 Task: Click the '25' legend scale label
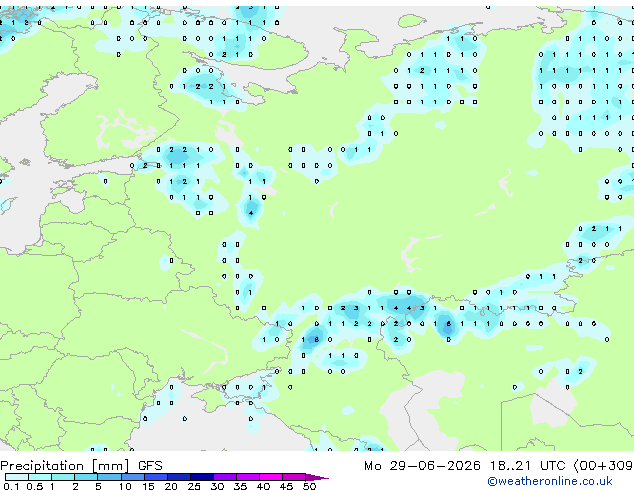(x=194, y=486)
